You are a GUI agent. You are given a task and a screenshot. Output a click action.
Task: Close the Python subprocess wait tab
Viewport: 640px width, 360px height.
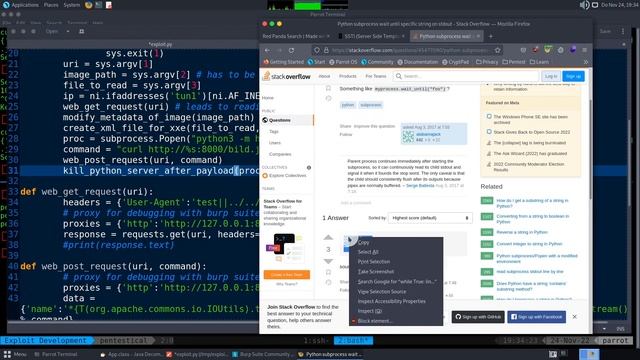(x=478, y=36)
